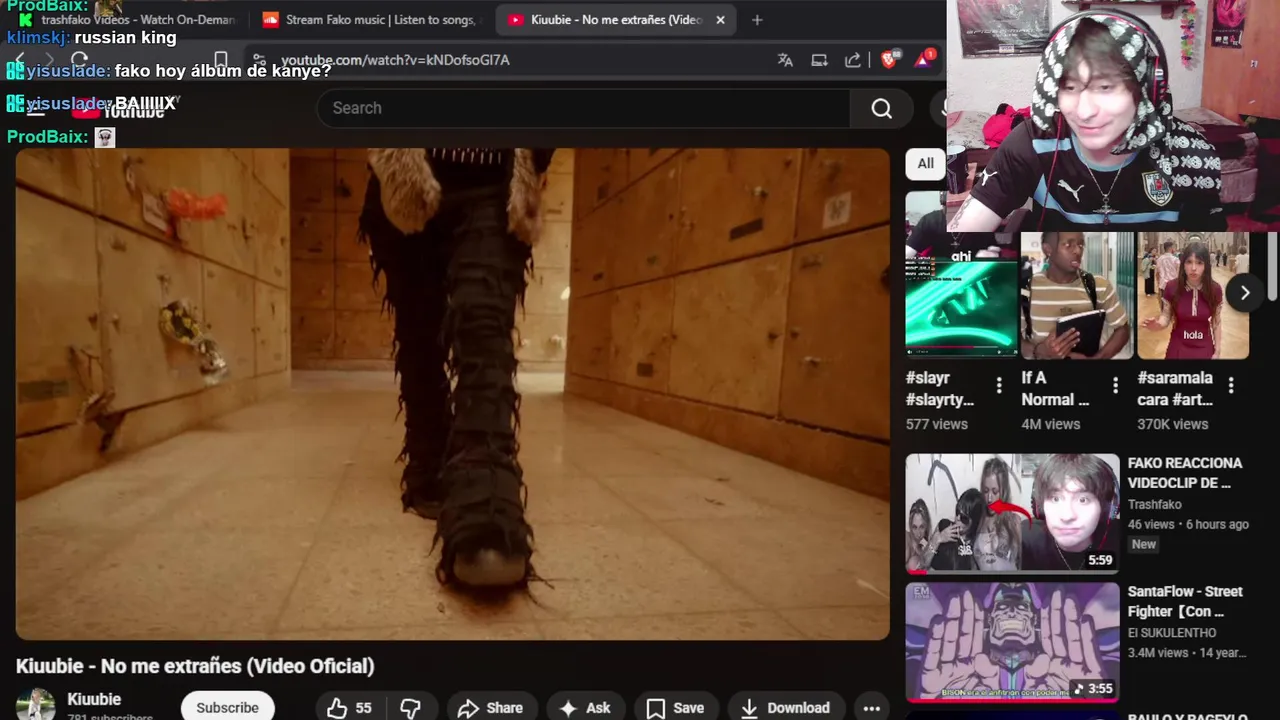Click the 3:55 duration badge

(x=1092, y=689)
